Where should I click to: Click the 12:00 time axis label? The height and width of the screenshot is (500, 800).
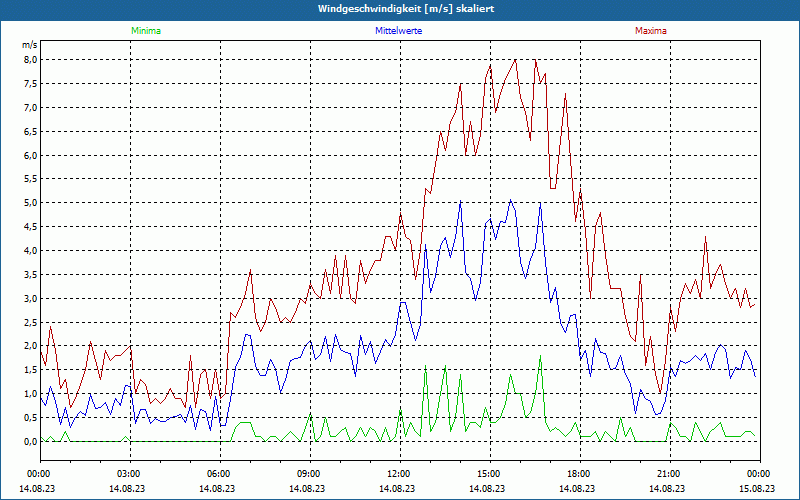pyautogui.click(x=399, y=473)
